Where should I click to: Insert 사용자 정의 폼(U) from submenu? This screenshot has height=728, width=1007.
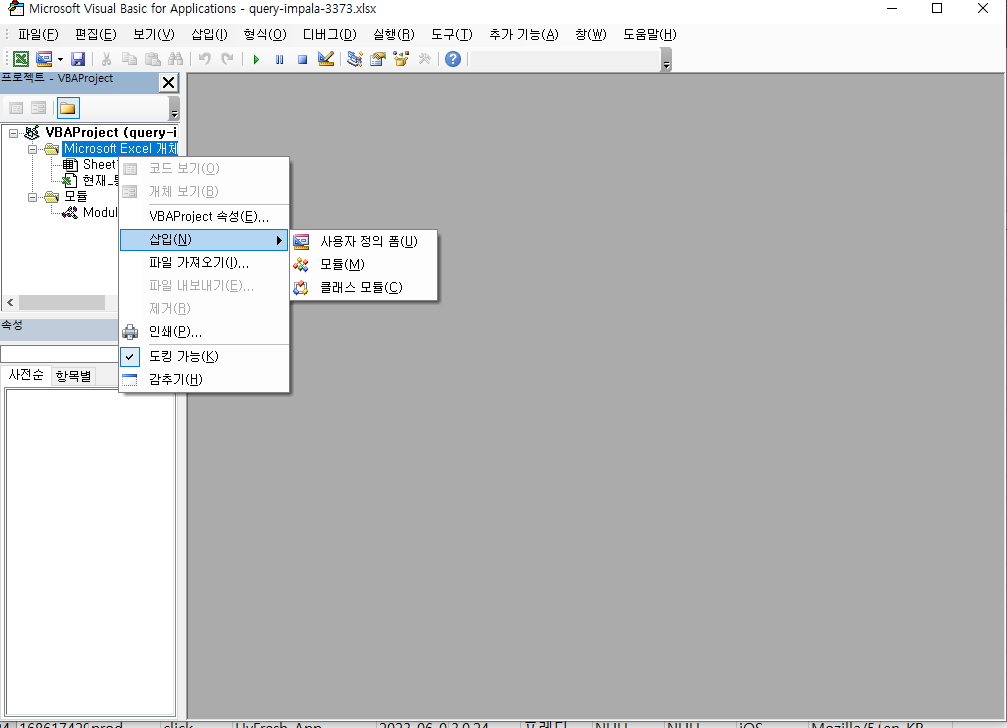tap(363, 241)
